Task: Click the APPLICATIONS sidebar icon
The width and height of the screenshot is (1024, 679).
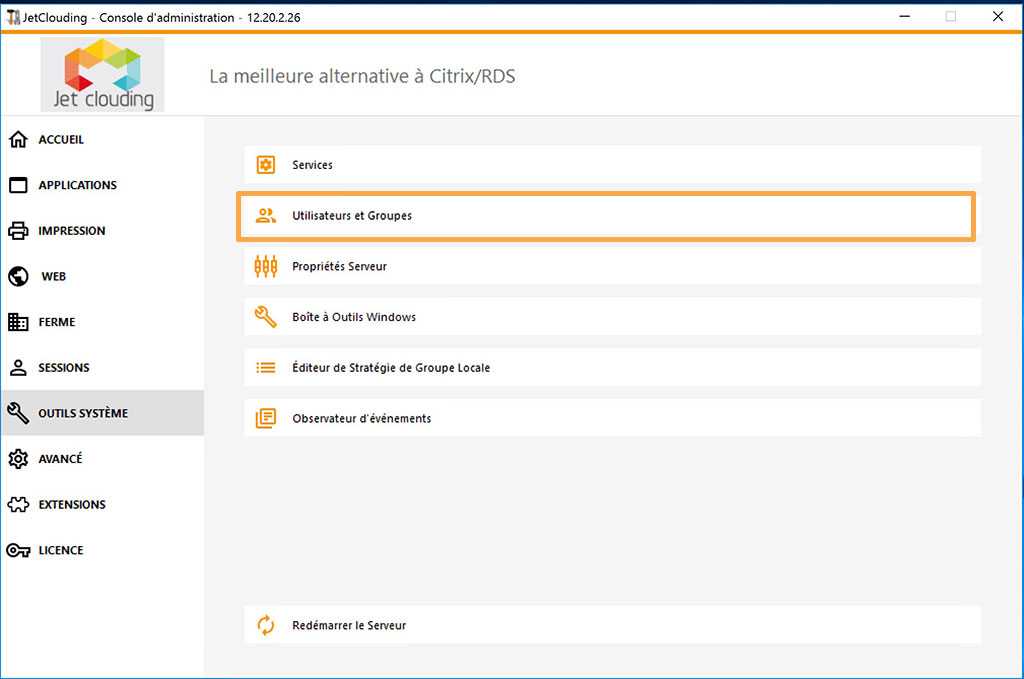Action: pyautogui.click(x=18, y=185)
